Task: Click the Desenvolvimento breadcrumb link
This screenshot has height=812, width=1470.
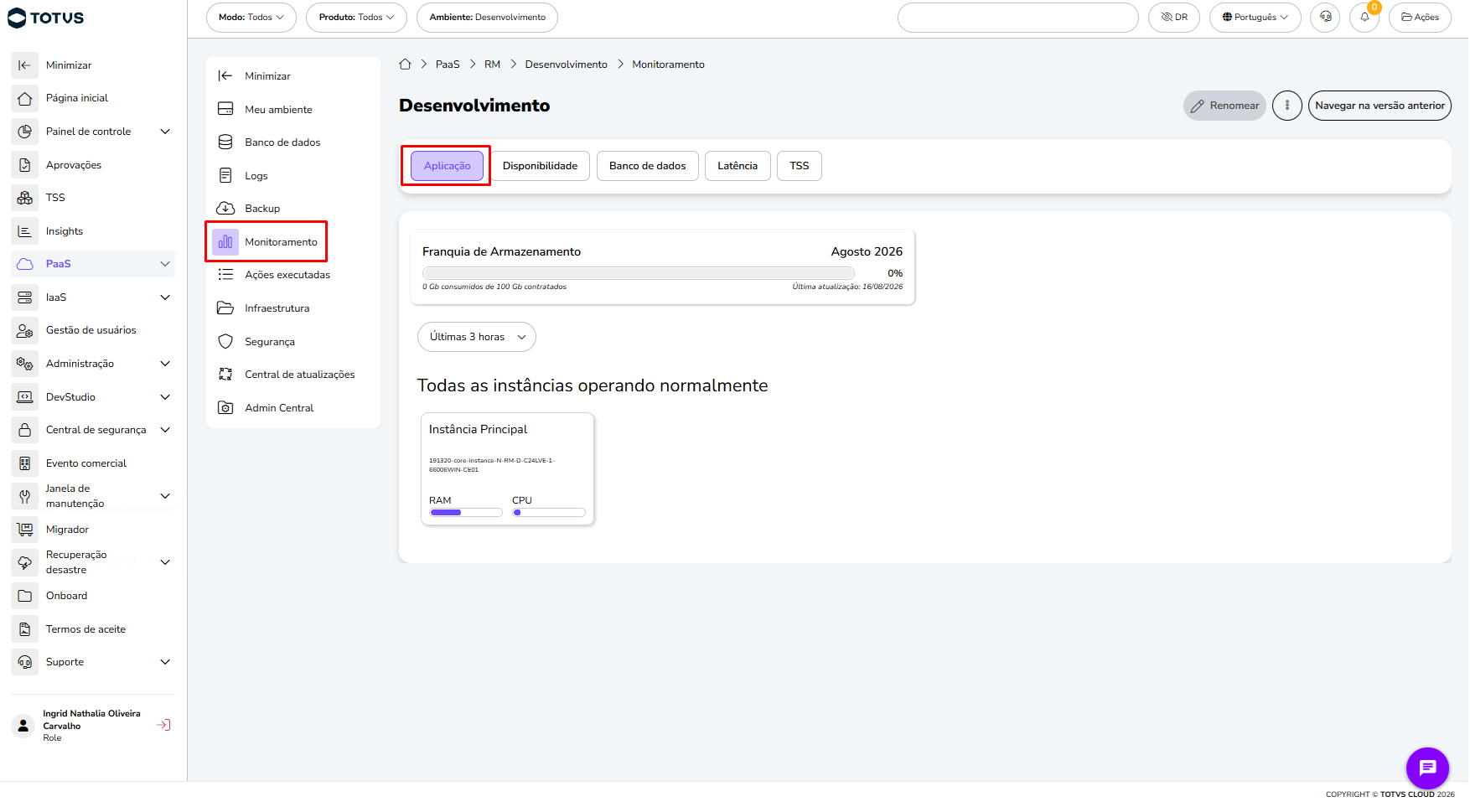Action: 567,65
